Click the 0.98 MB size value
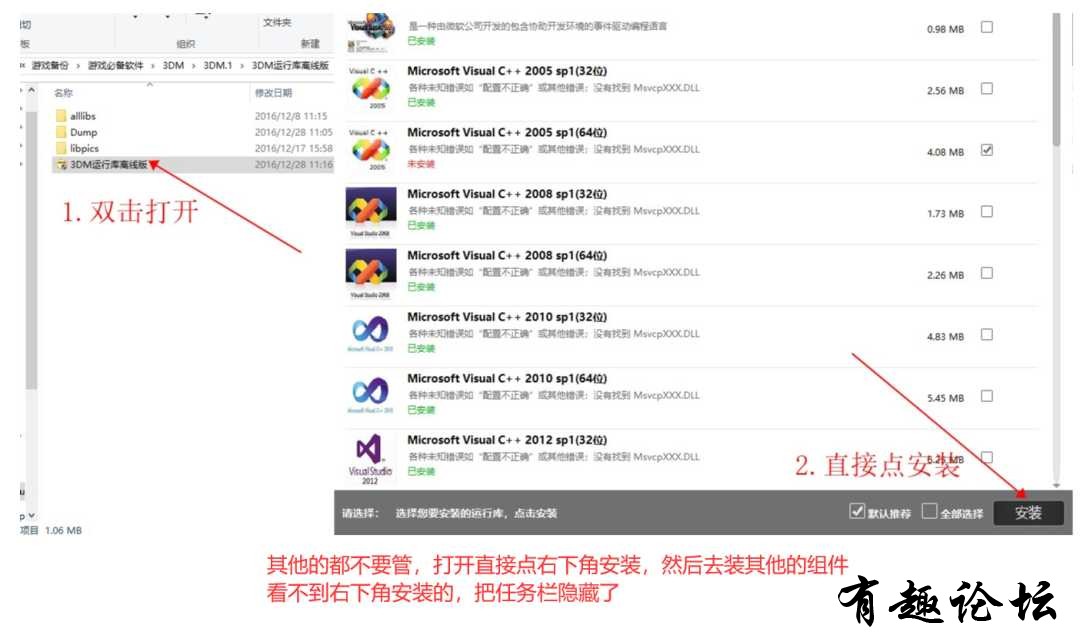The image size is (1080, 635). tap(945, 30)
